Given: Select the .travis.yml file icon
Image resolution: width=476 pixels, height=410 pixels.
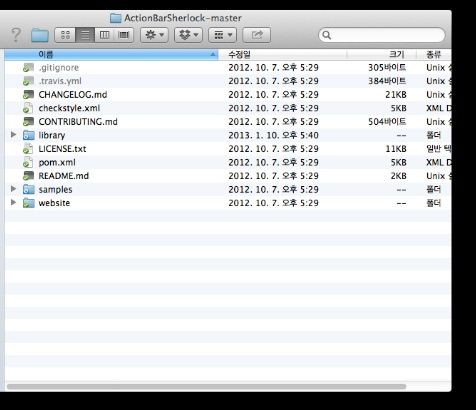Looking at the screenshot, I should tap(28, 81).
